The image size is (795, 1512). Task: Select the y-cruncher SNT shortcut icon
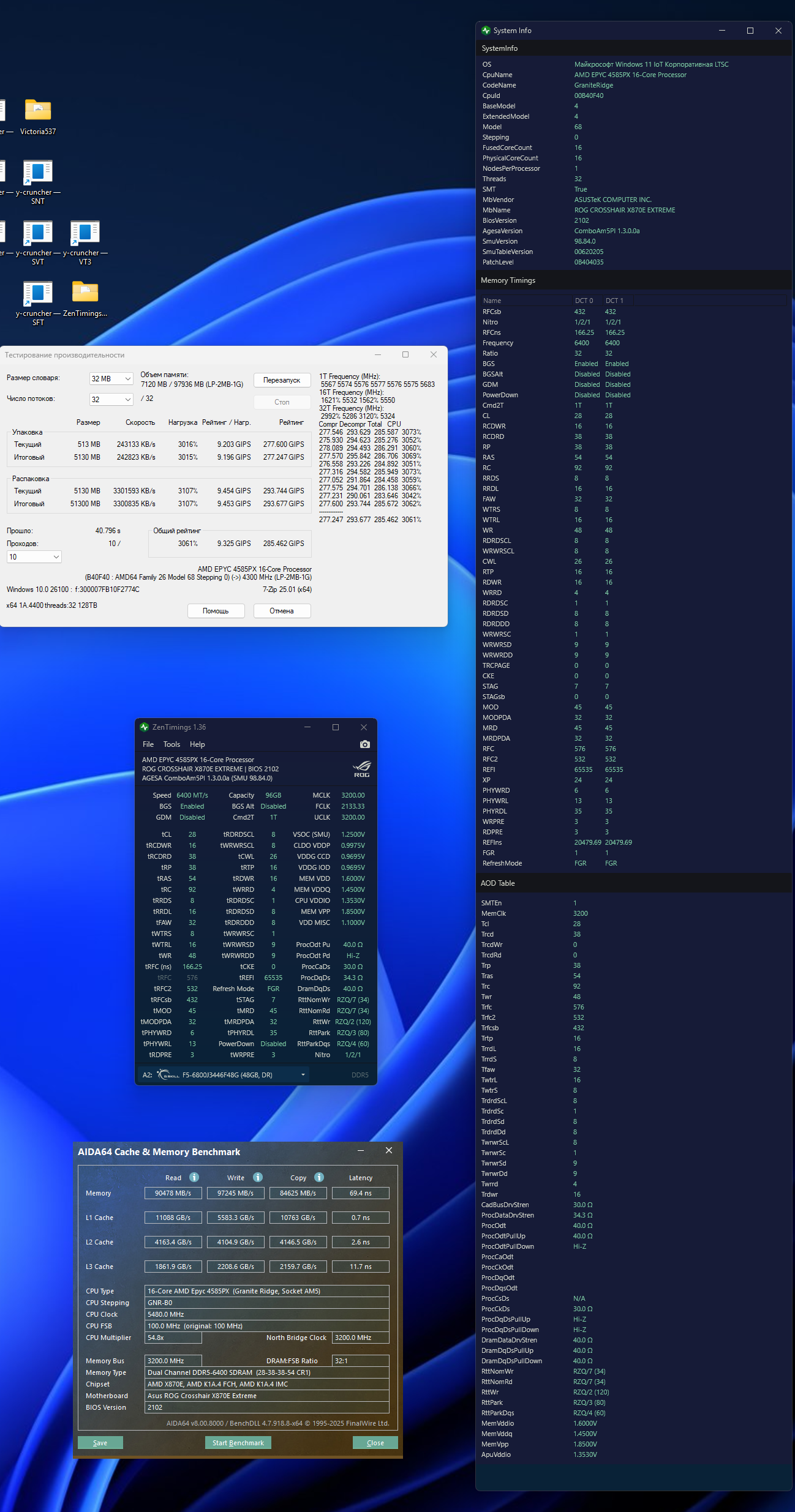point(38,172)
